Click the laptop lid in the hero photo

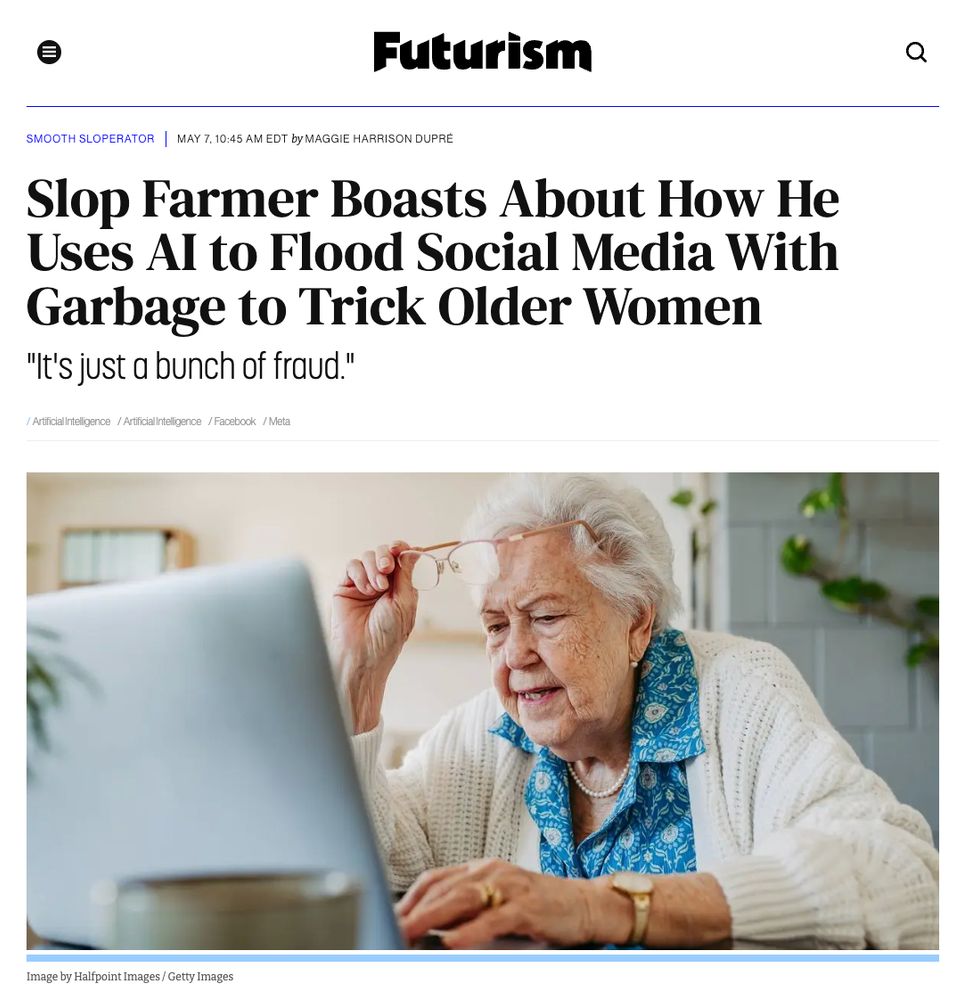191,733
